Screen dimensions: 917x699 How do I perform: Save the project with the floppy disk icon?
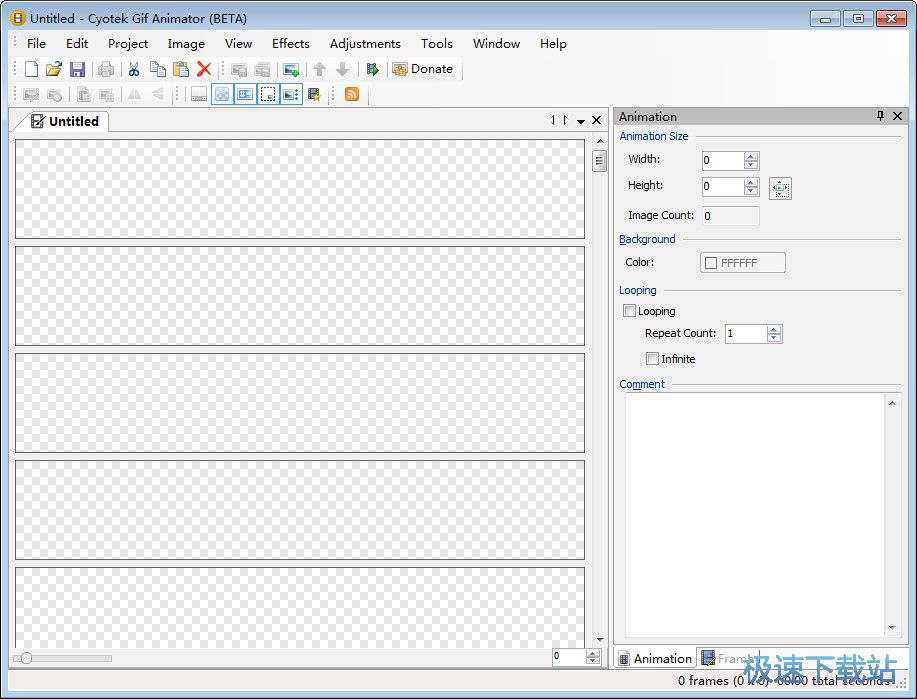(77, 69)
